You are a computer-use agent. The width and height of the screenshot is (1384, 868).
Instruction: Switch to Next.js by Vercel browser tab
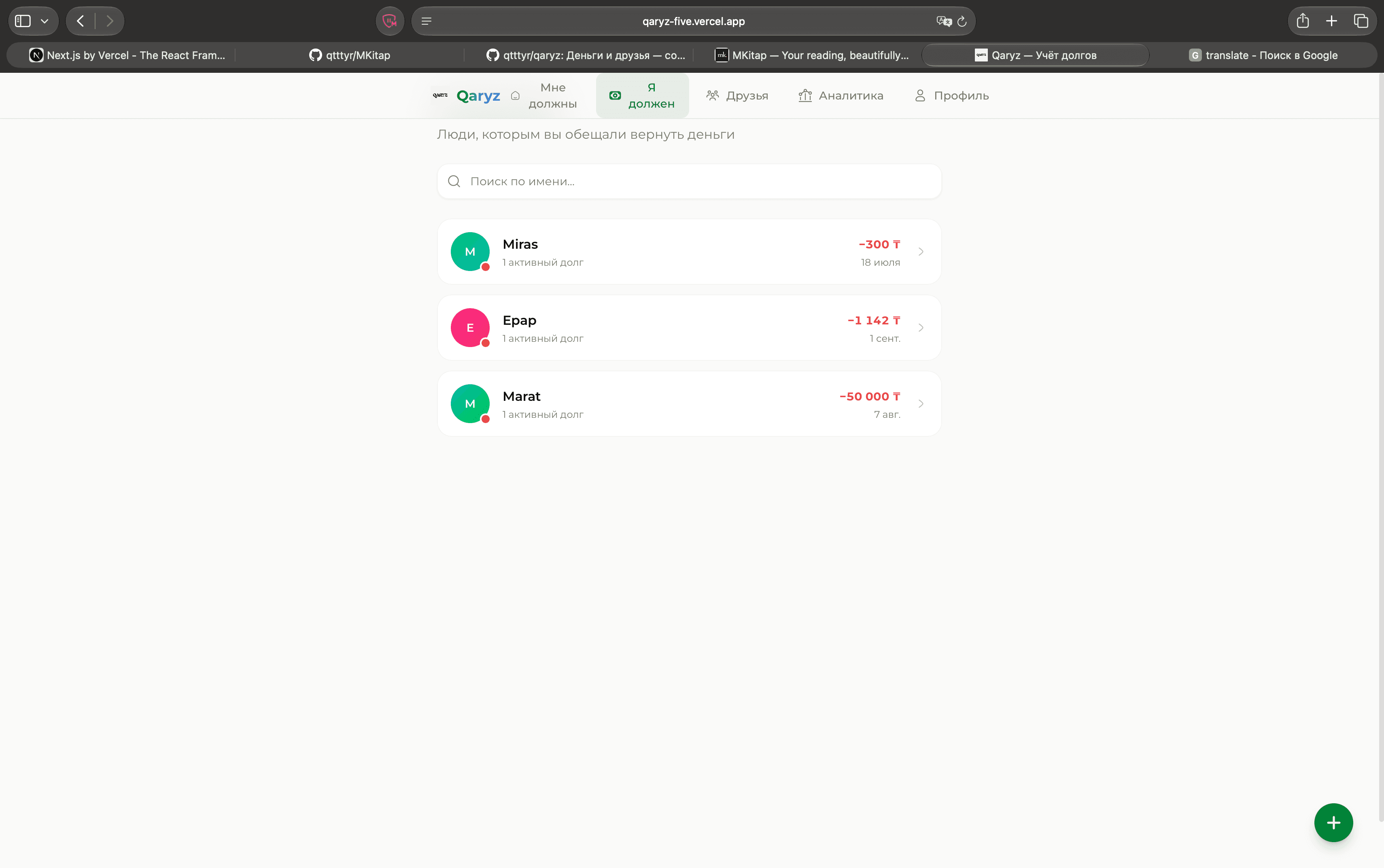127,55
